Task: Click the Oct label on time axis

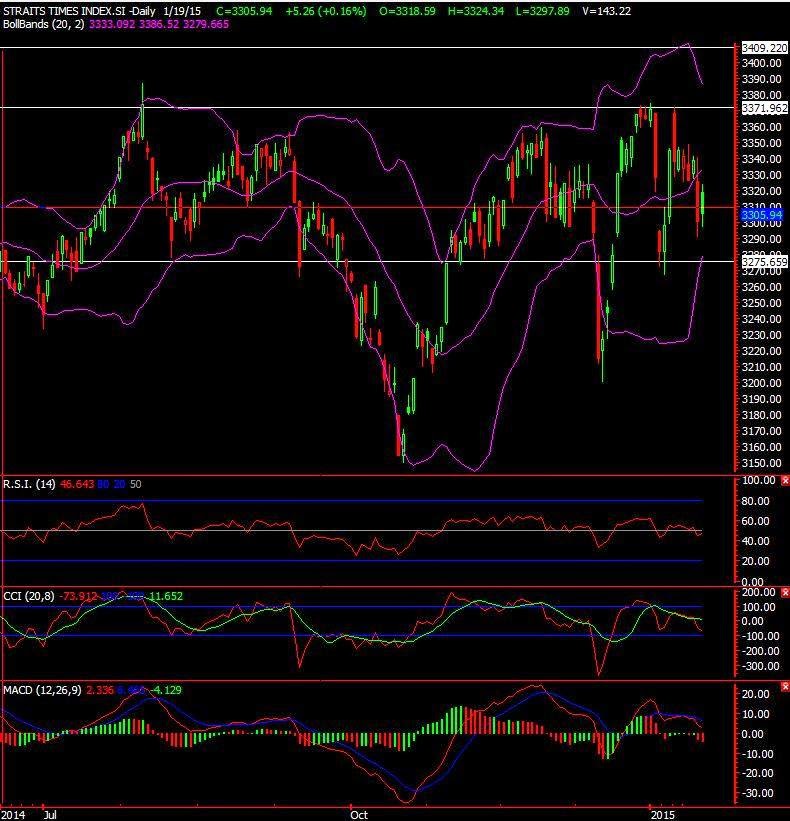Action: [359, 815]
